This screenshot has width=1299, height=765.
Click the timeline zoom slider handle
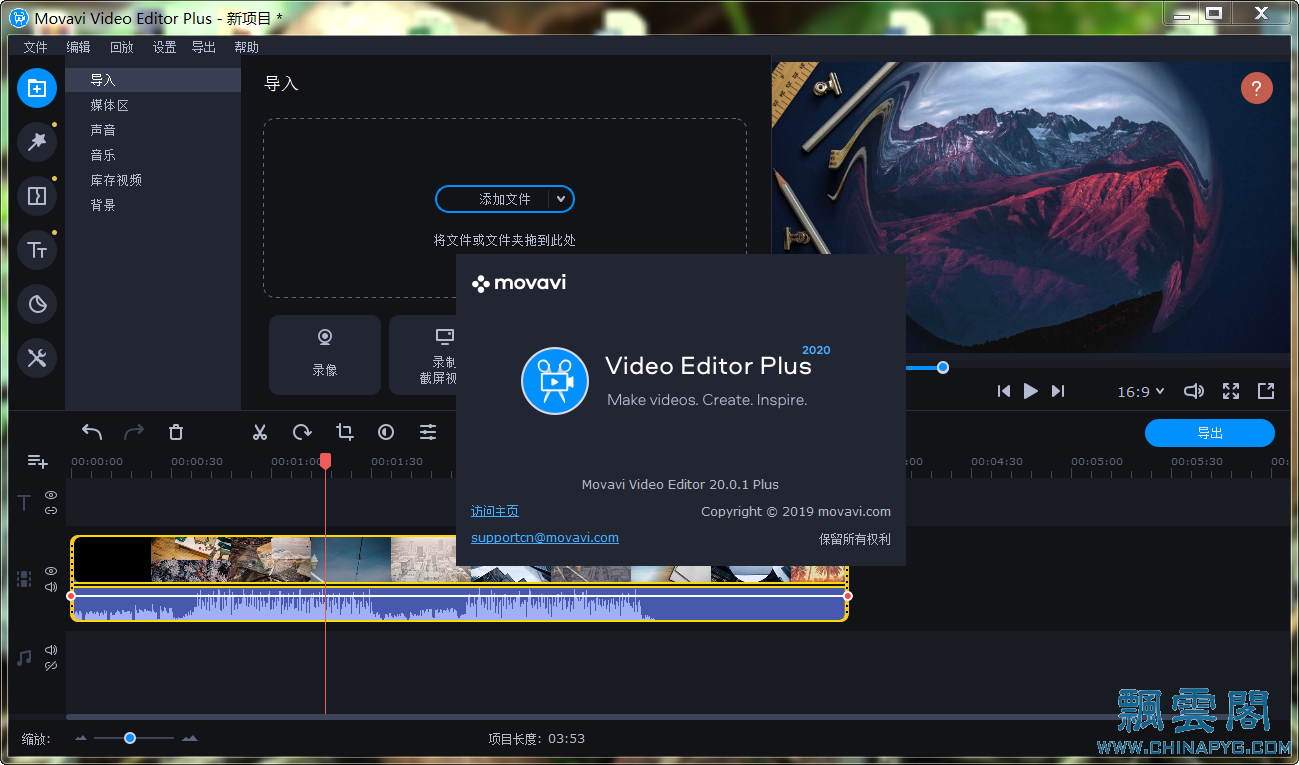pos(130,738)
